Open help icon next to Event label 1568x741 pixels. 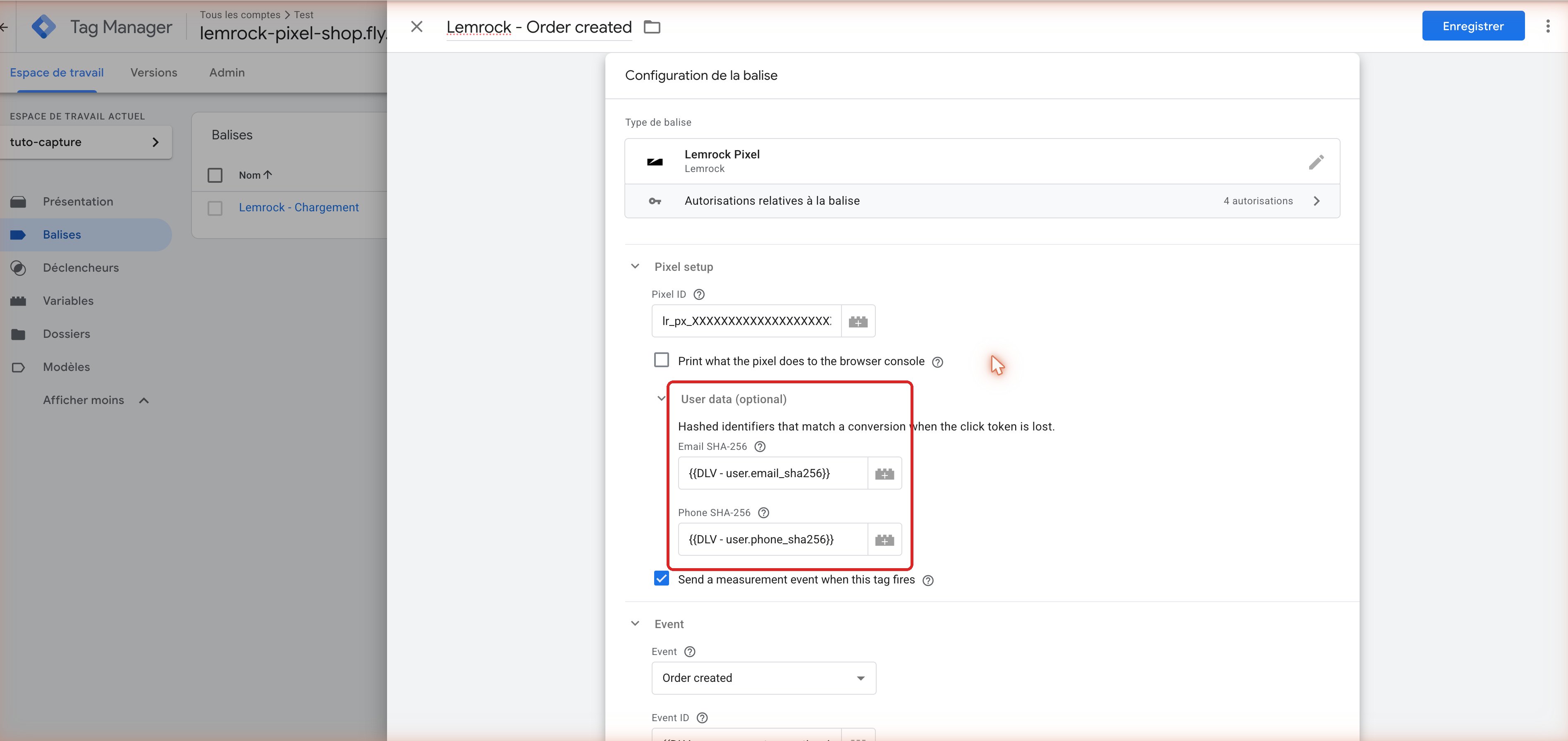[689, 652]
